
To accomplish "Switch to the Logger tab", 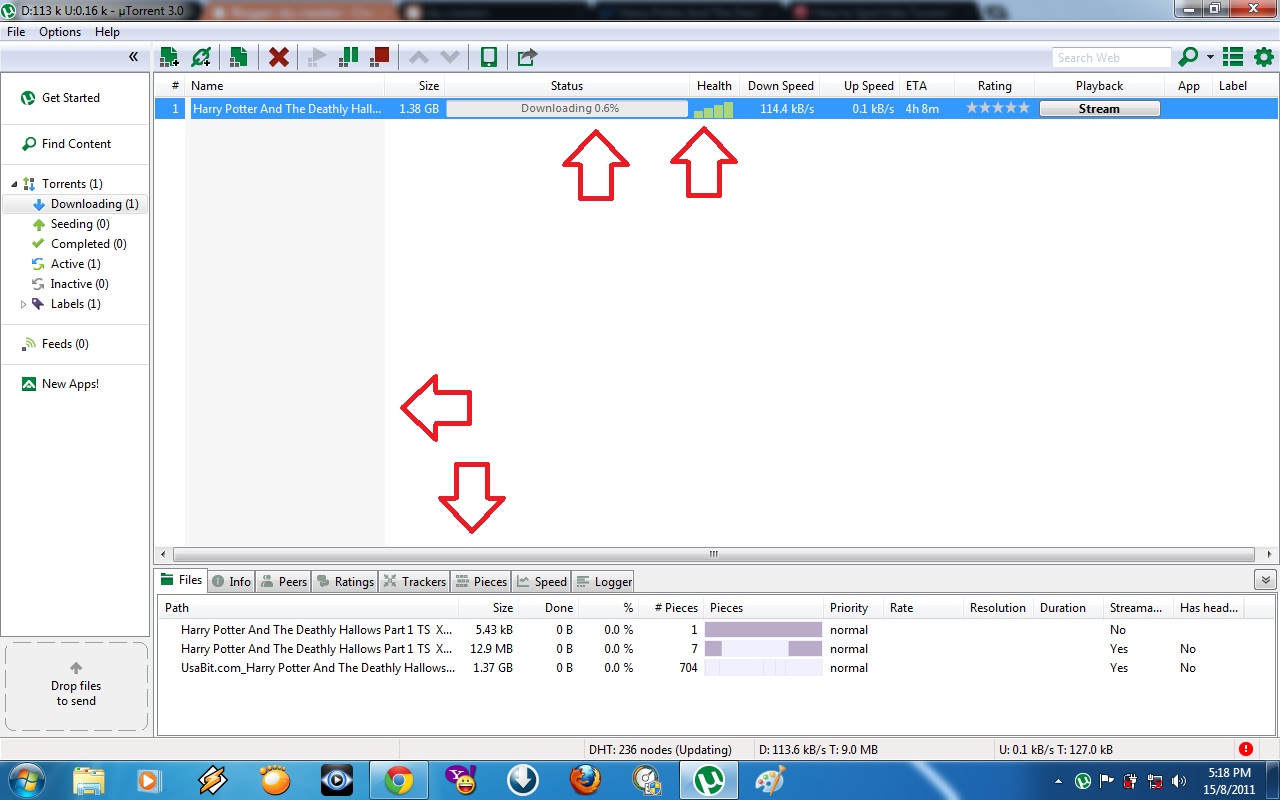I will (603, 581).
